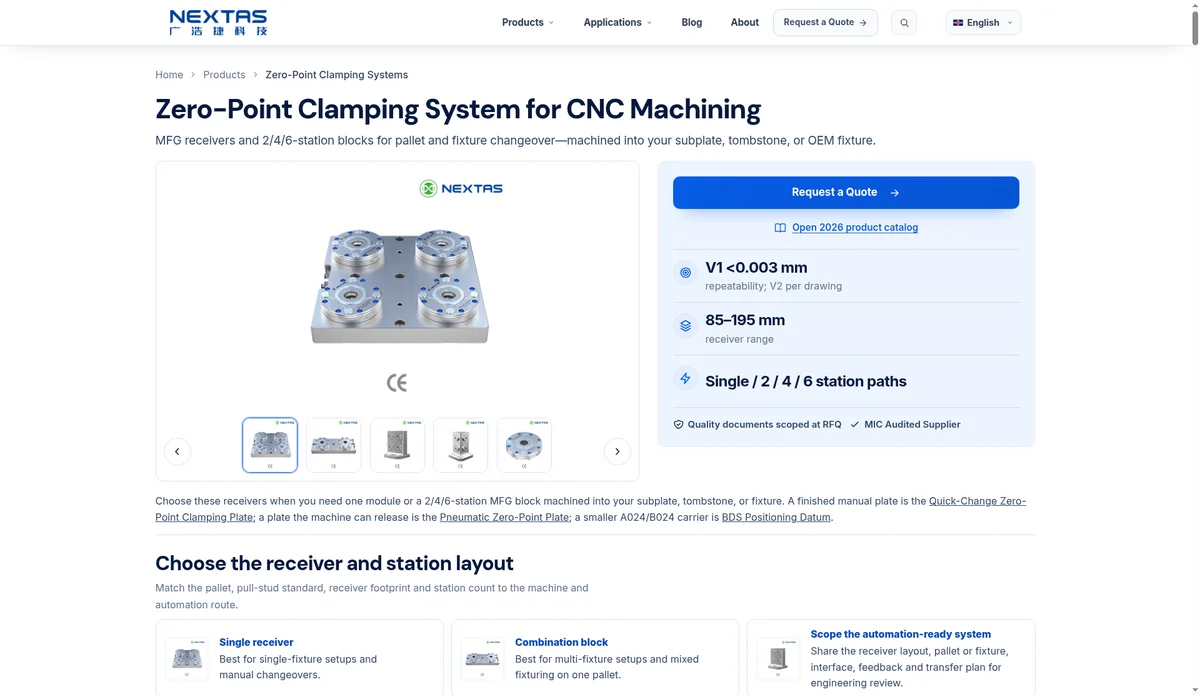Navigate to Home breadcrumb

[169, 75]
